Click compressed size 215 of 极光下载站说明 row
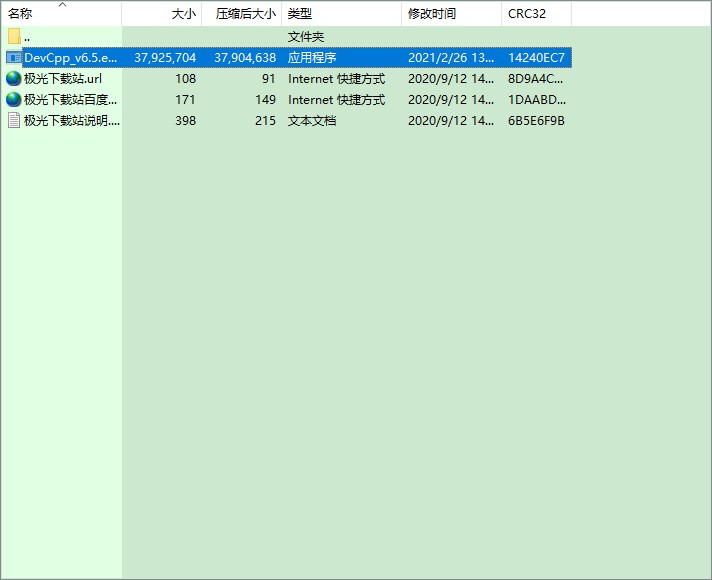 tap(266, 120)
